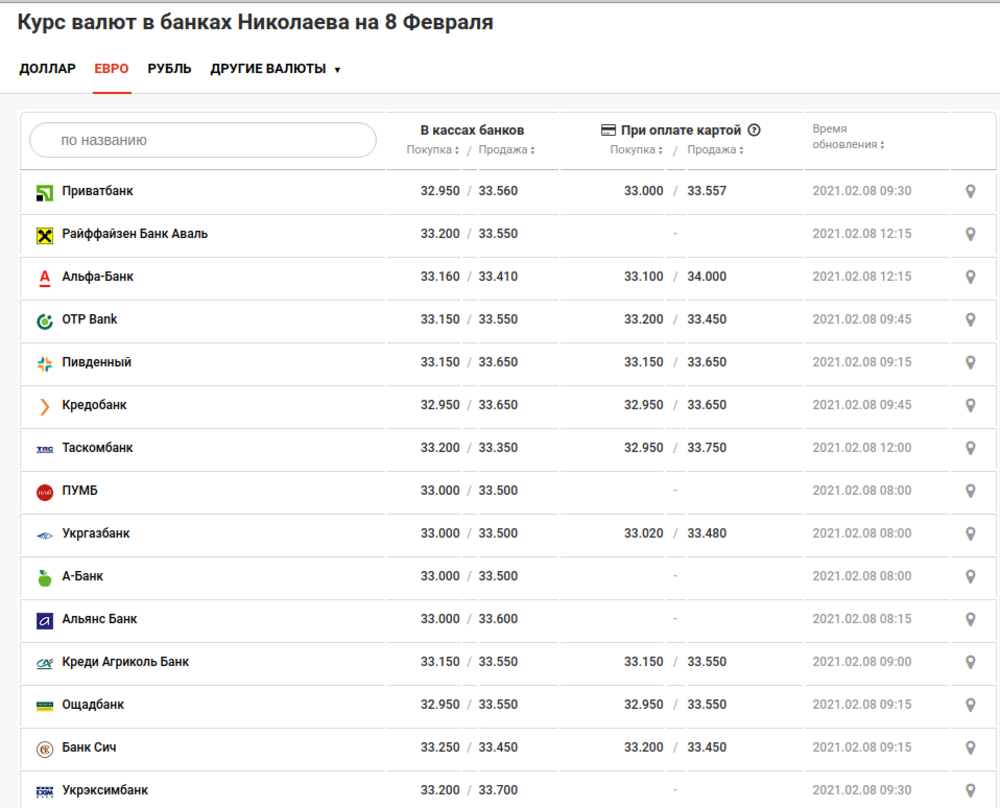Open map pin for А-Банк row

click(x=970, y=576)
